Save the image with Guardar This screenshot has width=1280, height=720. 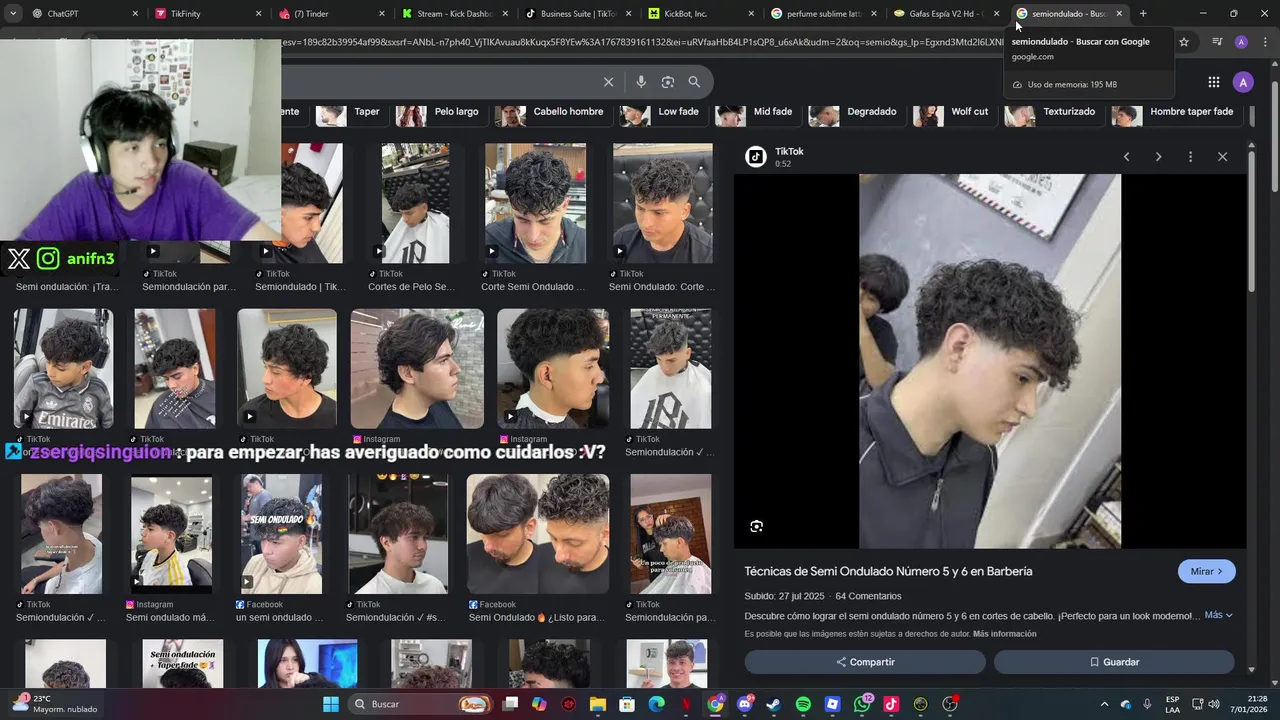tap(1114, 662)
